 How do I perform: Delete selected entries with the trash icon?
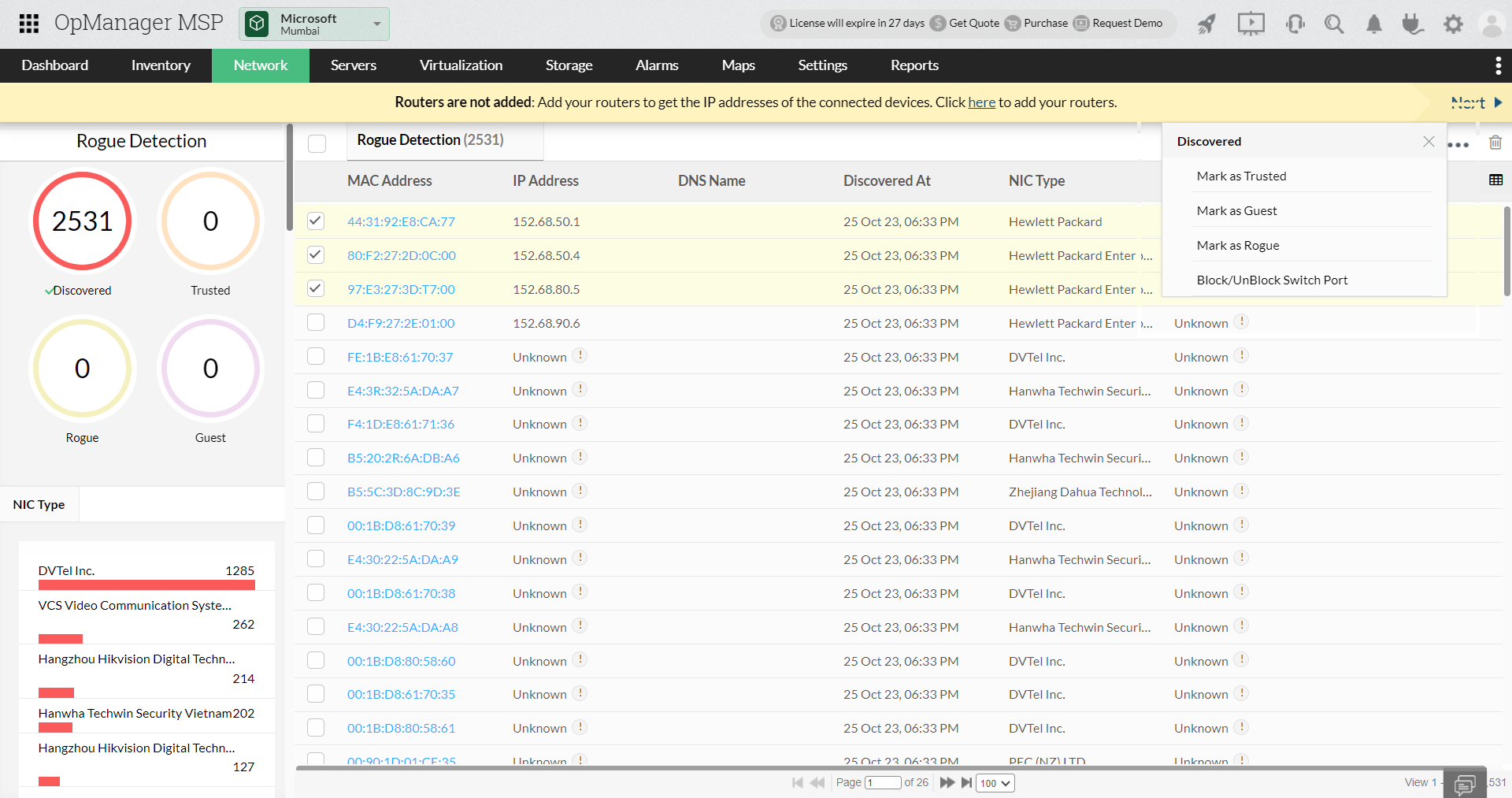click(1495, 143)
